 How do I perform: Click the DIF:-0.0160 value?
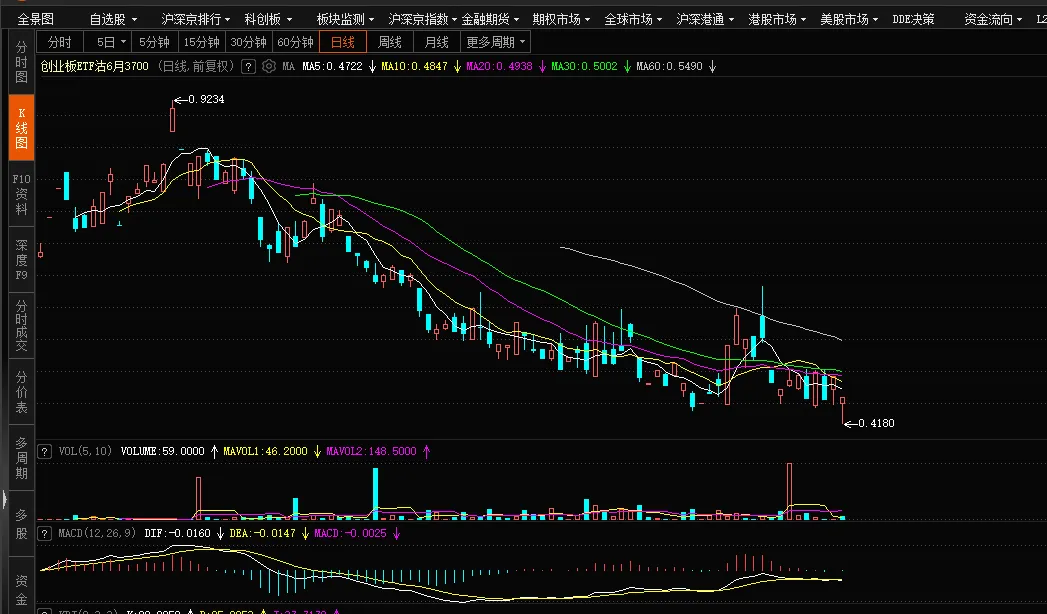(177, 533)
